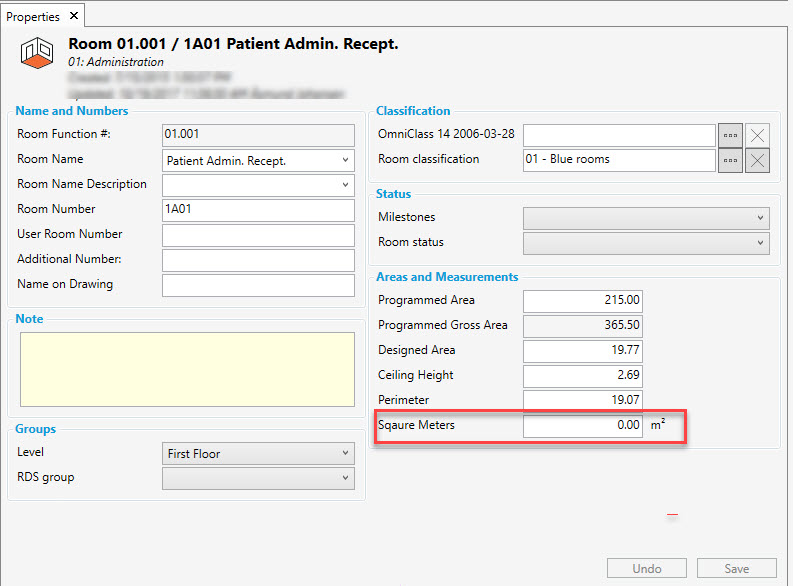793x586 pixels.
Task: Click into the yellow Note text area
Action: click(x=185, y=369)
